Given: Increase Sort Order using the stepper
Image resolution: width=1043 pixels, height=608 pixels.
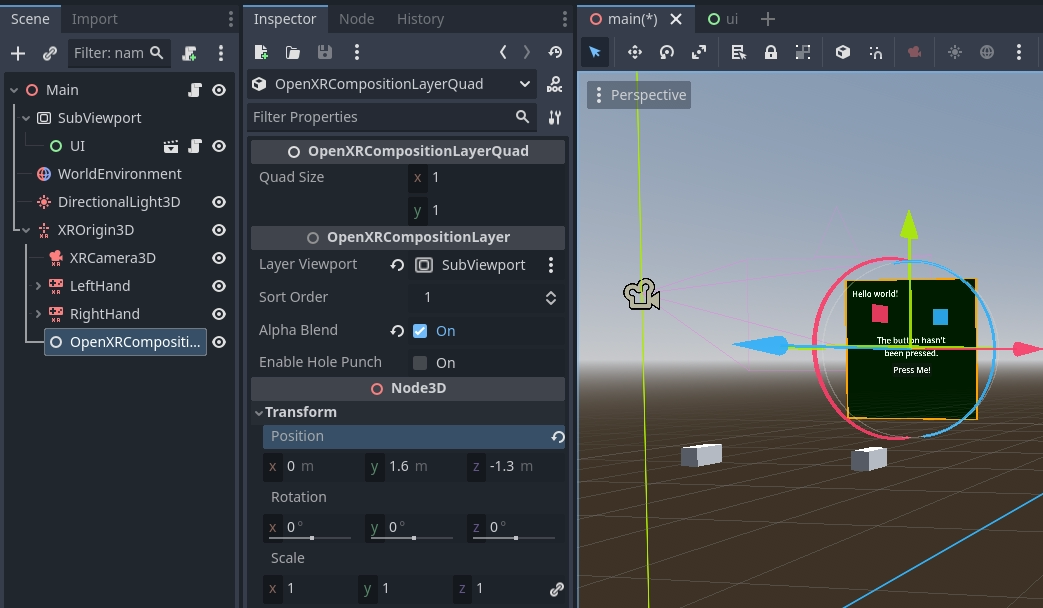Looking at the screenshot, I should 550,292.
